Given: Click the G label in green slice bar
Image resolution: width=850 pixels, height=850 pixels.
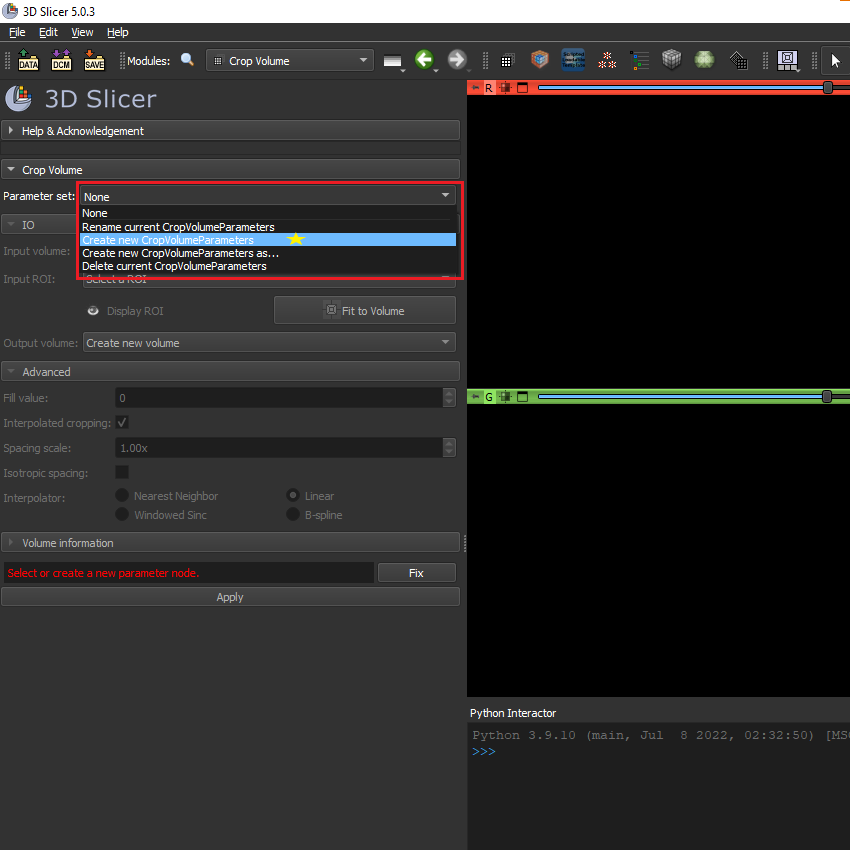Looking at the screenshot, I should 489,397.
